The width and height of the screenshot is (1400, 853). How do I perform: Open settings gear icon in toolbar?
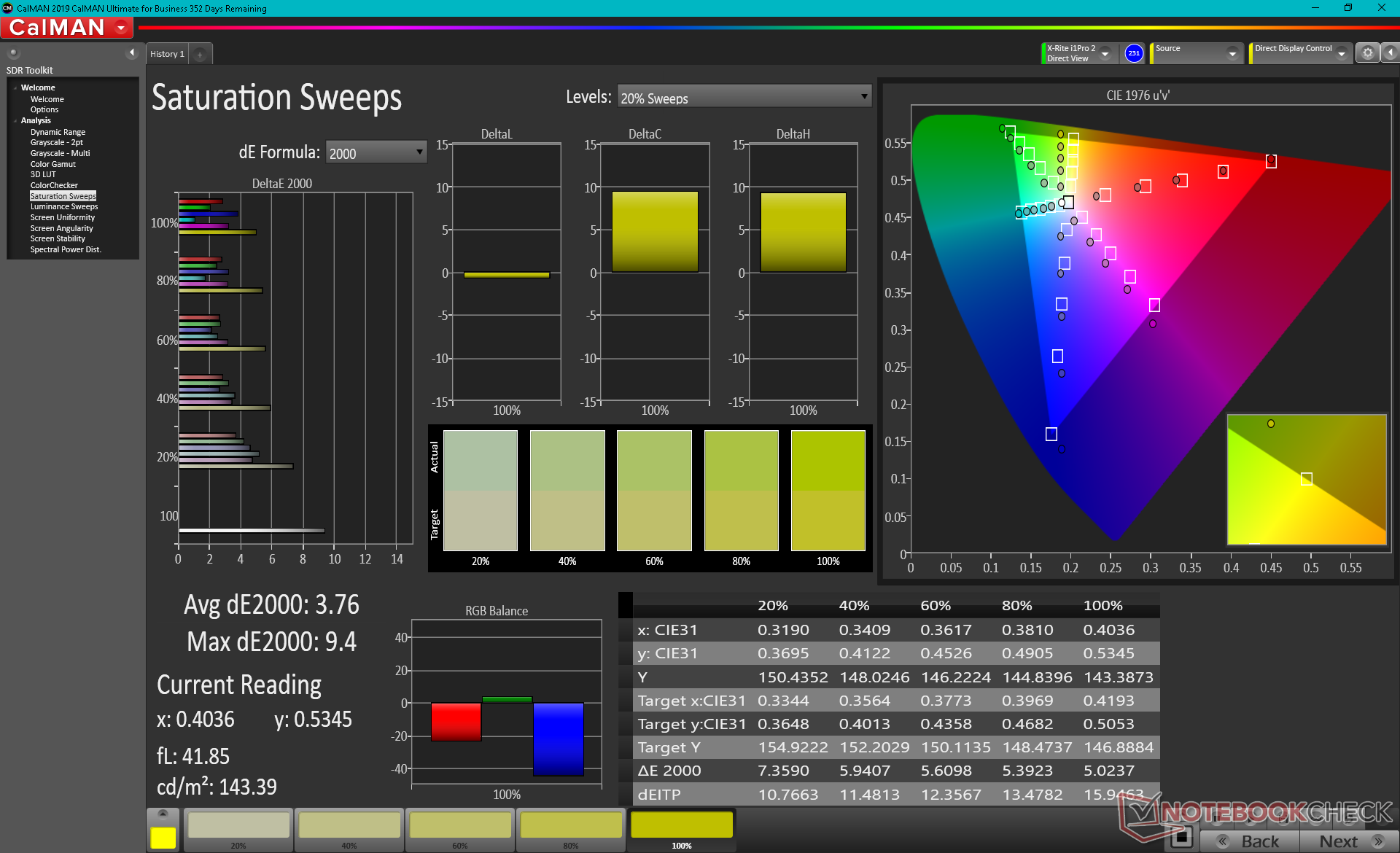pos(1367,52)
